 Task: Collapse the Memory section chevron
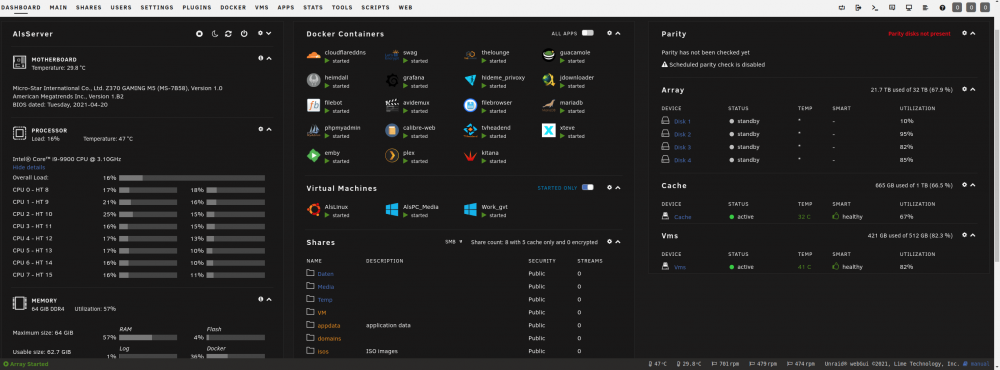pos(269,299)
